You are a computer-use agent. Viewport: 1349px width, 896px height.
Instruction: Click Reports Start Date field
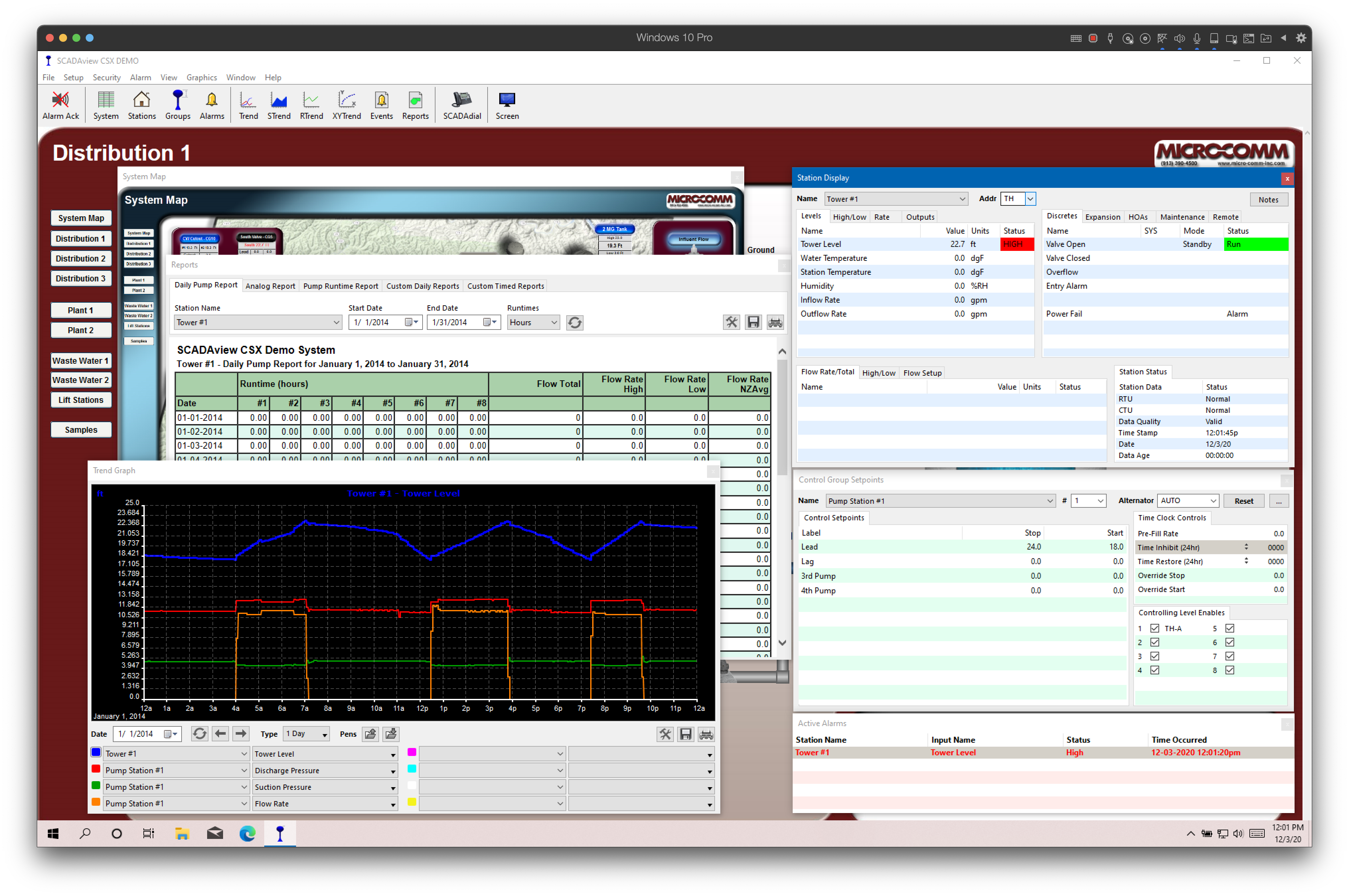[x=385, y=322]
